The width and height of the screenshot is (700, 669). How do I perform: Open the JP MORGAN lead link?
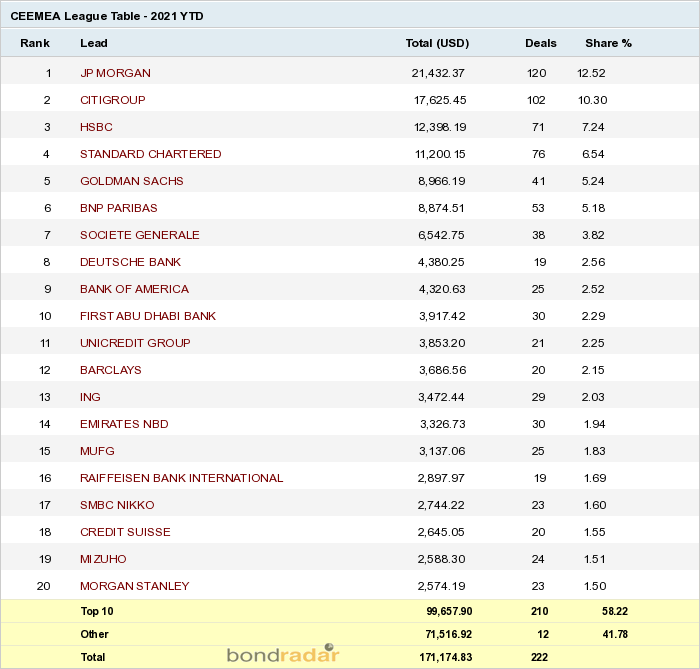click(115, 73)
